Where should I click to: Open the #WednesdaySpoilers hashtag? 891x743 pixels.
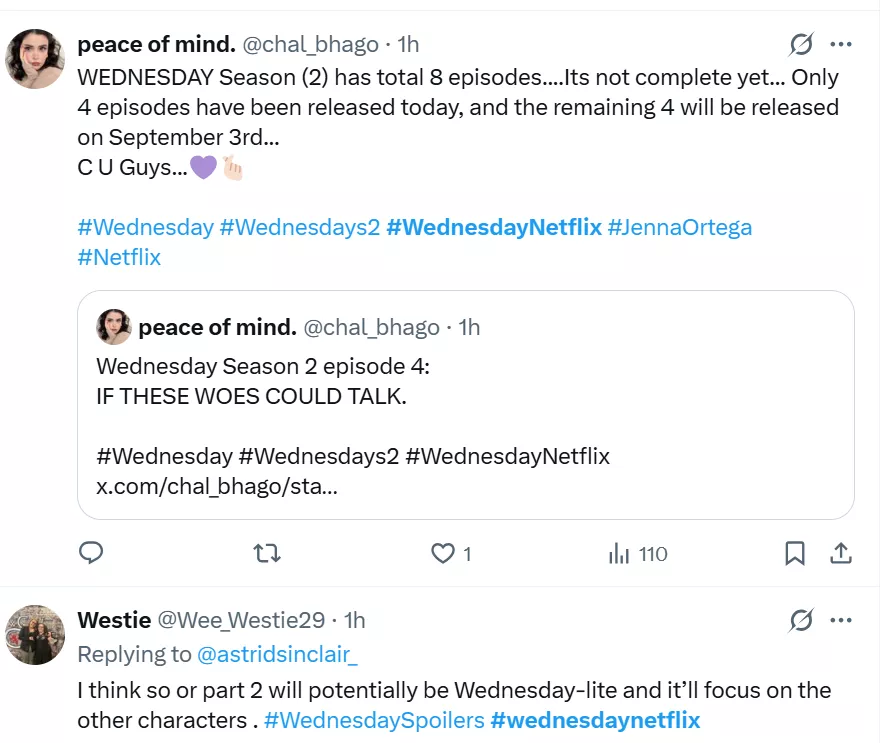coord(374,720)
